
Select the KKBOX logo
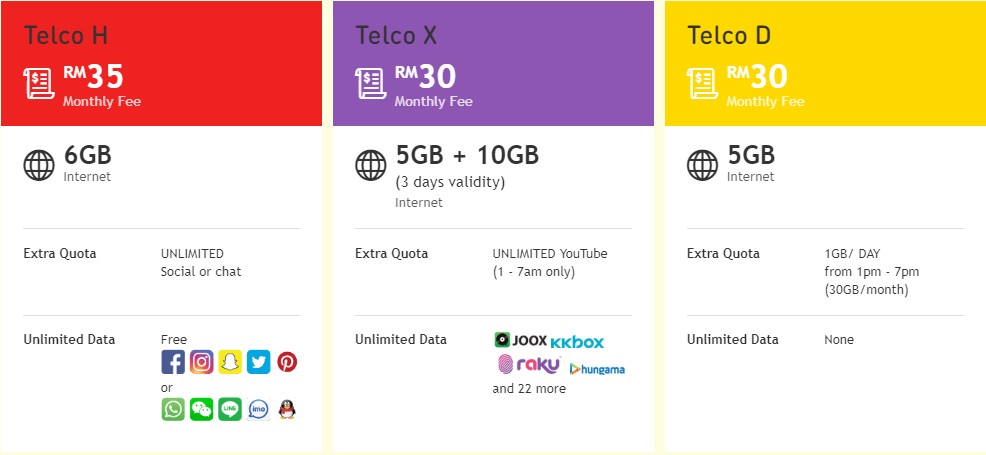577,343
